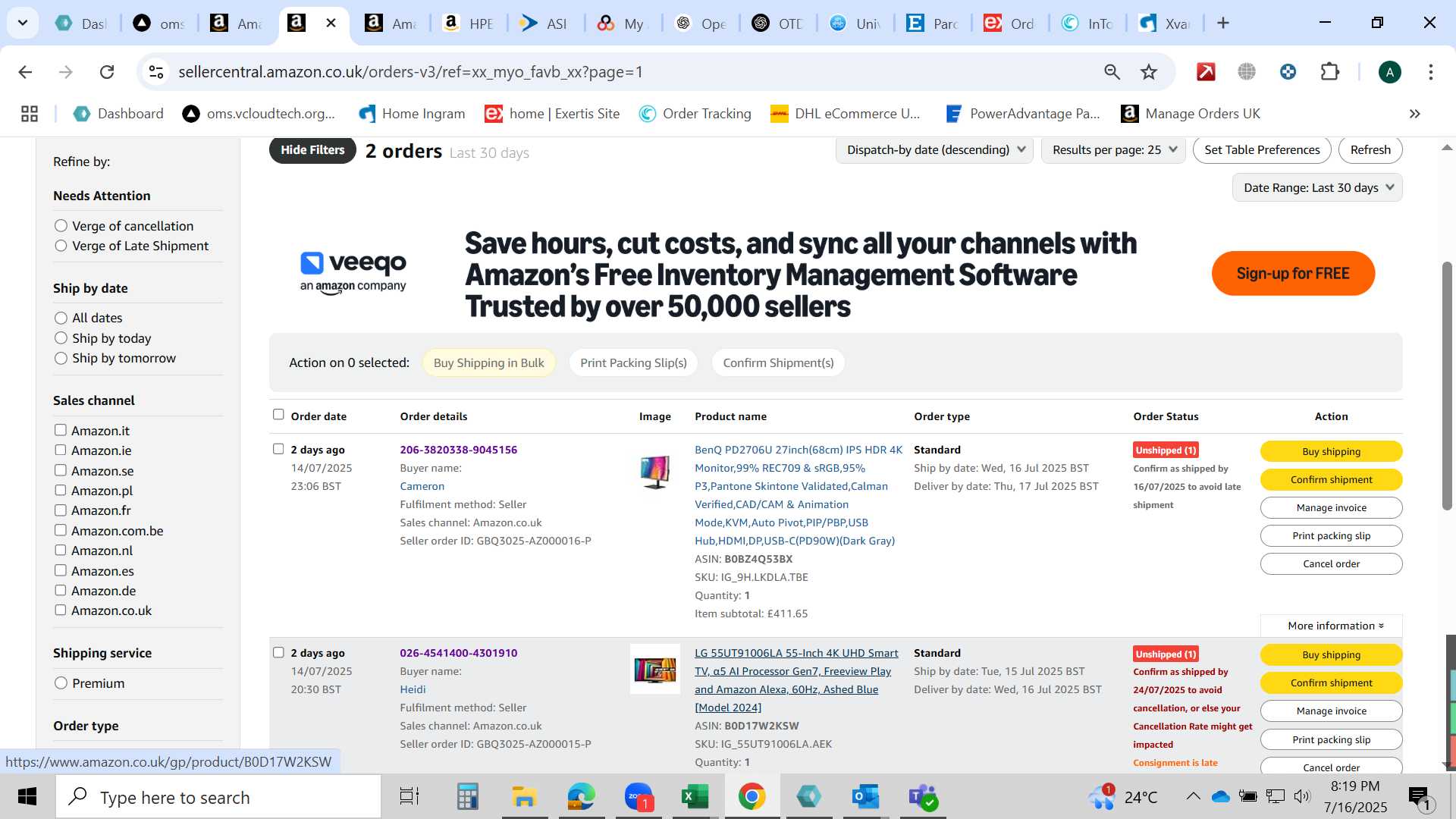1456x819 pixels.
Task: Open Windows Start menu
Action: [x=27, y=797]
